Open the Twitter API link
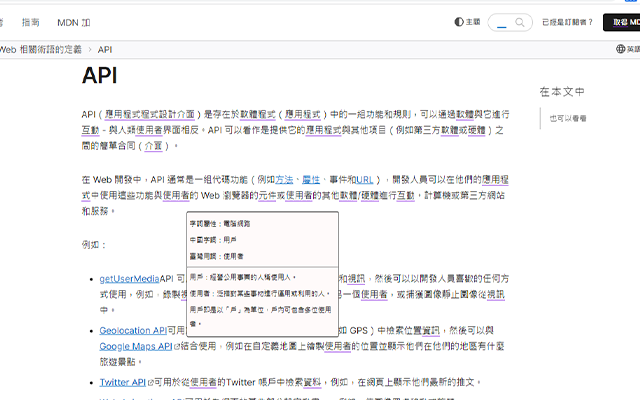 122,382
